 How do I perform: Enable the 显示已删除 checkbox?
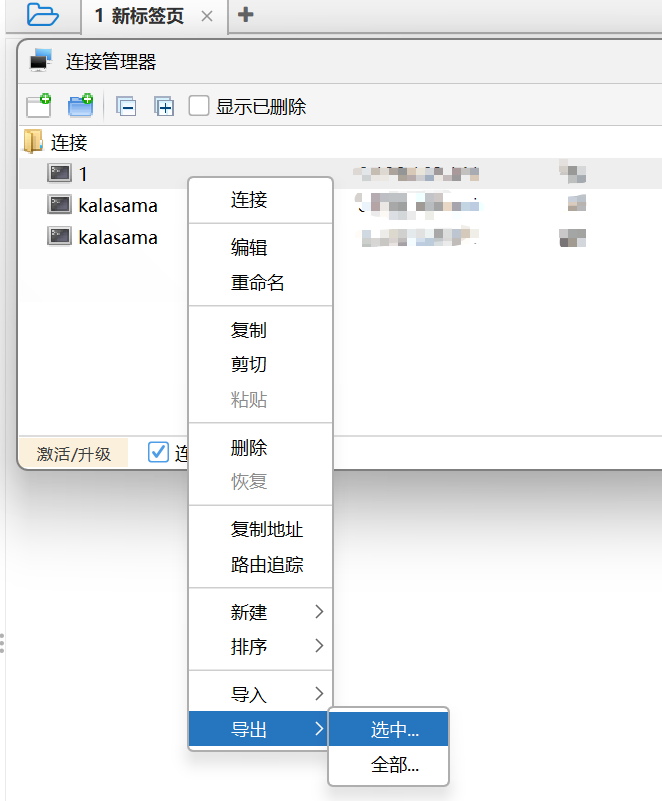click(x=199, y=106)
